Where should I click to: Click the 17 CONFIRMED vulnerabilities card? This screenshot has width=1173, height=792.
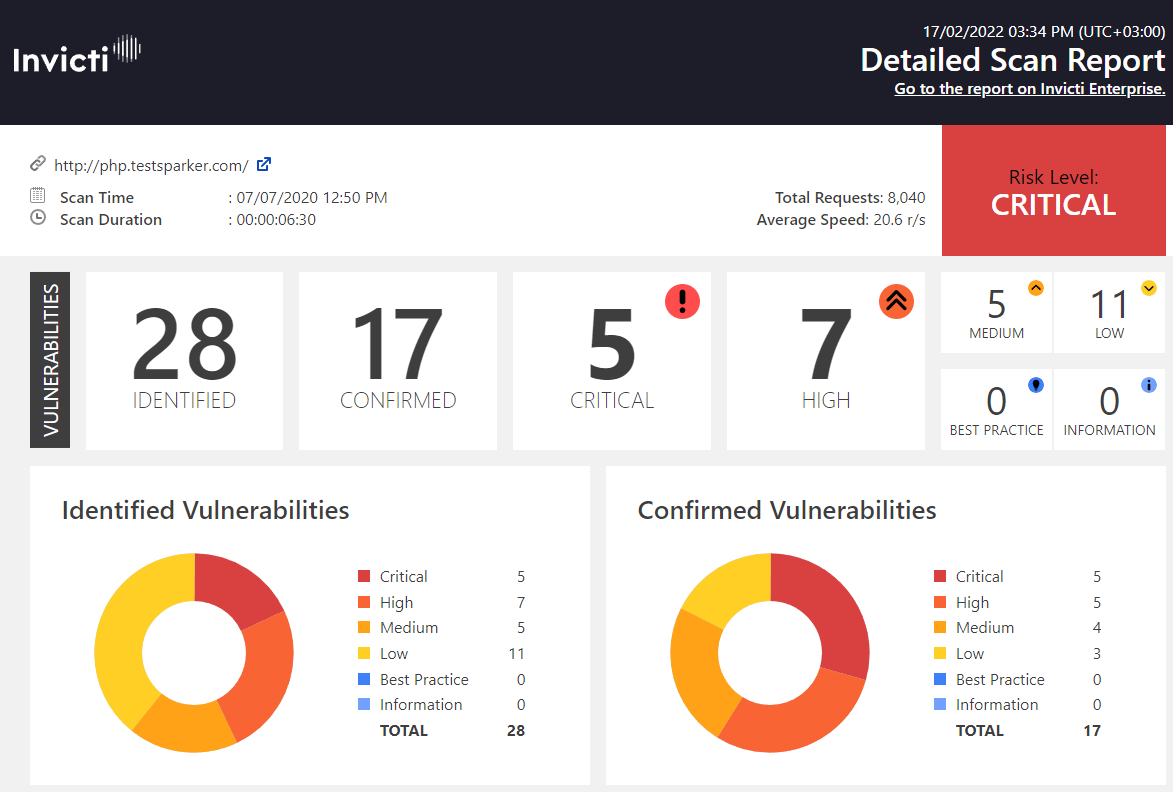coord(397,360)
